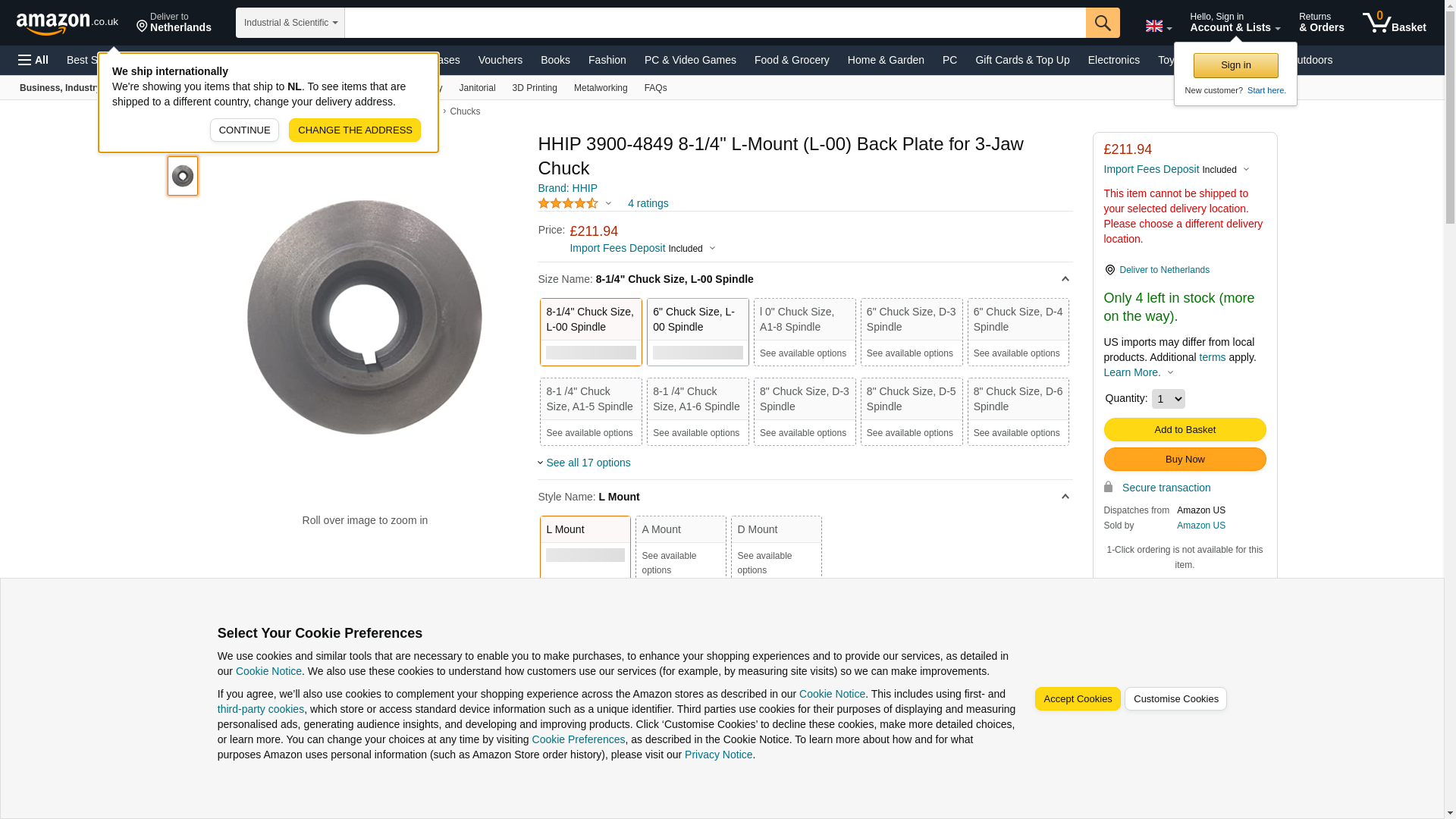Open the Quantity dropdown
Viewport: 1456px width, 819px height.
(x=1167, y=399)
